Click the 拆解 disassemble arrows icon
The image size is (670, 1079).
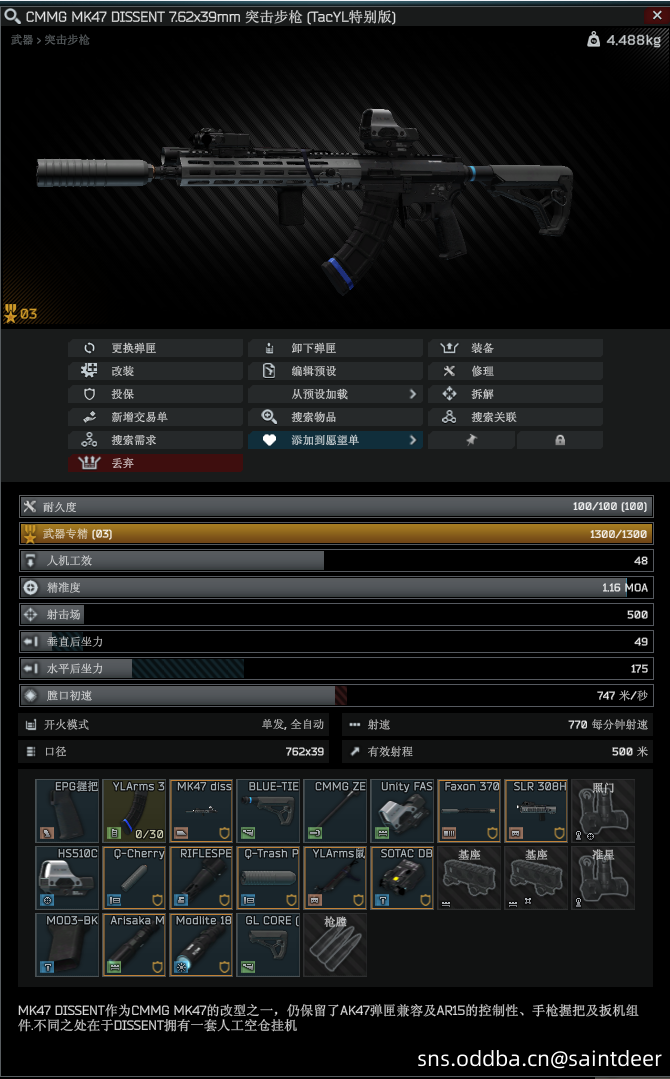click(x=449, y=394)
